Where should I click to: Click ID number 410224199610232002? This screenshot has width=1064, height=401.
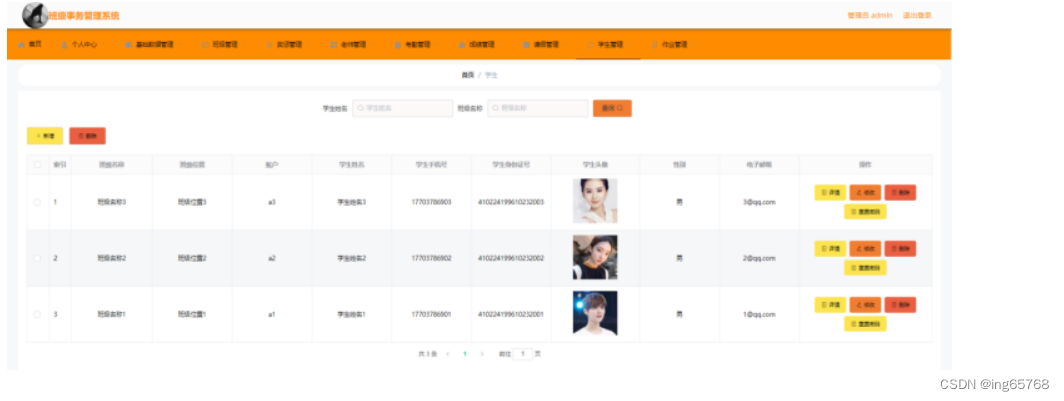tap(512, 258)
